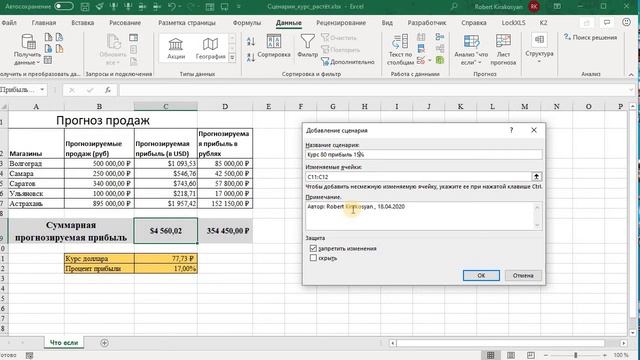The height and width of the screenshot is (360, 640).
Task: Open the Name Box dropdown
Action: (x=42, y=89)
